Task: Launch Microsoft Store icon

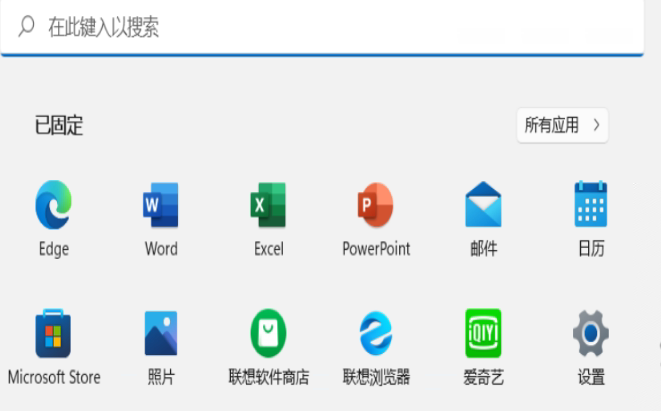Action: pos(53,333)
